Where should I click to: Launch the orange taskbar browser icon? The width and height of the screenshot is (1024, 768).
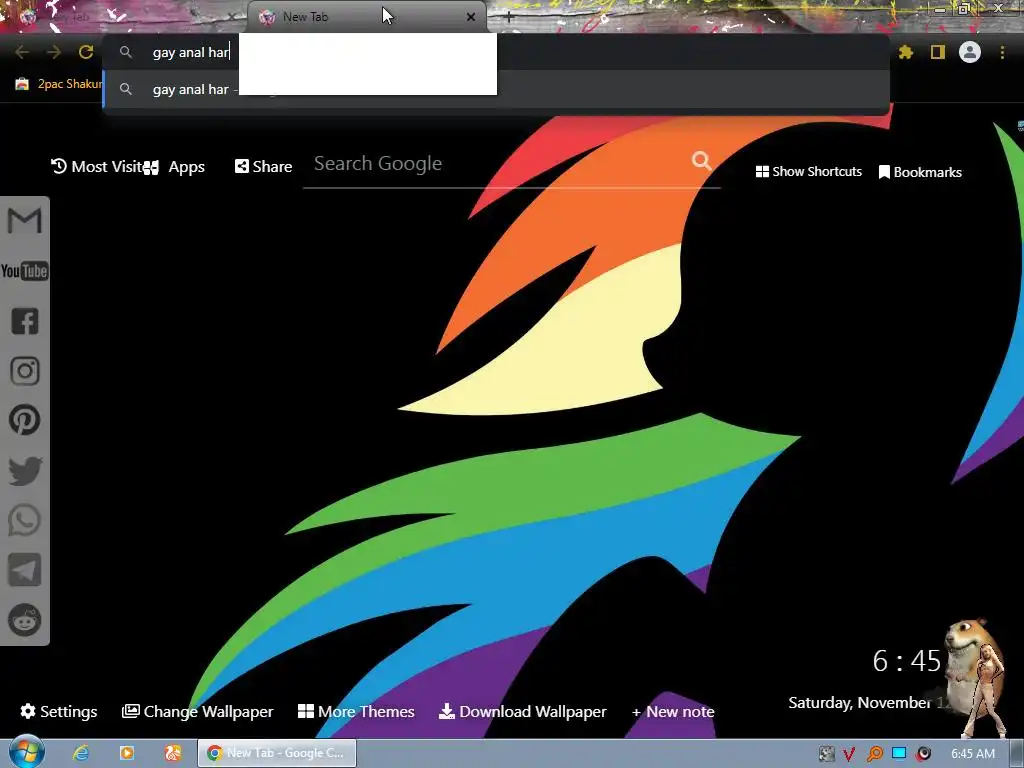click(172, 753)
